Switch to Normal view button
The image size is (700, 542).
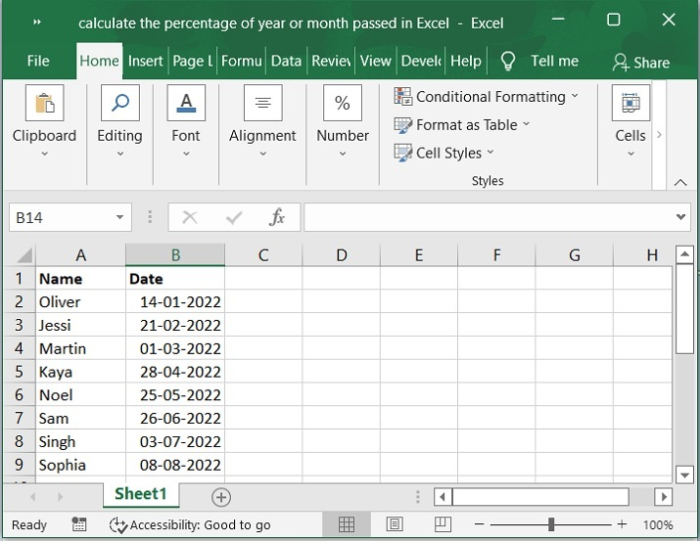pos(346,524)
